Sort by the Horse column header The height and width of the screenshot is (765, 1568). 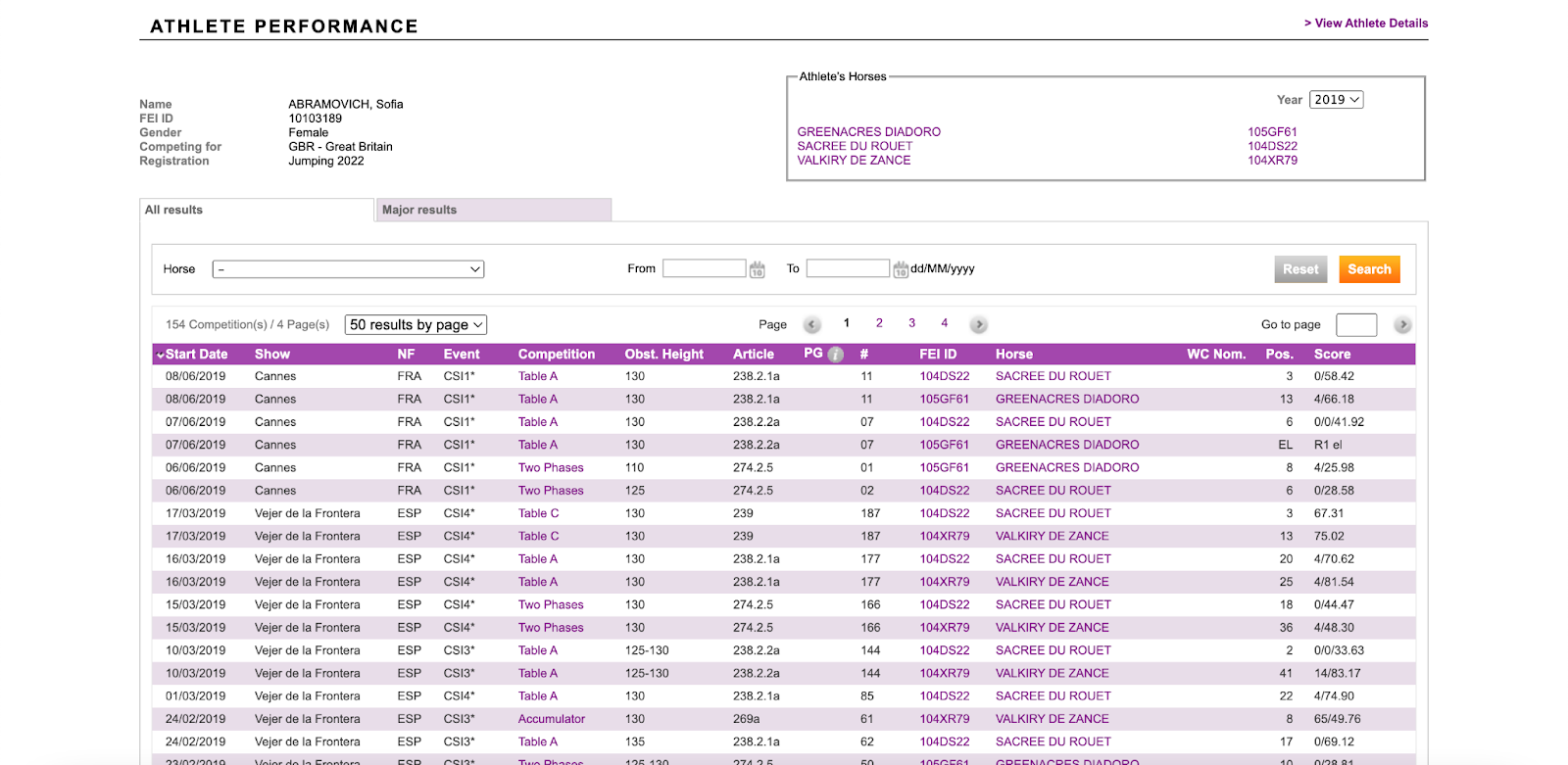(1014, 355)
